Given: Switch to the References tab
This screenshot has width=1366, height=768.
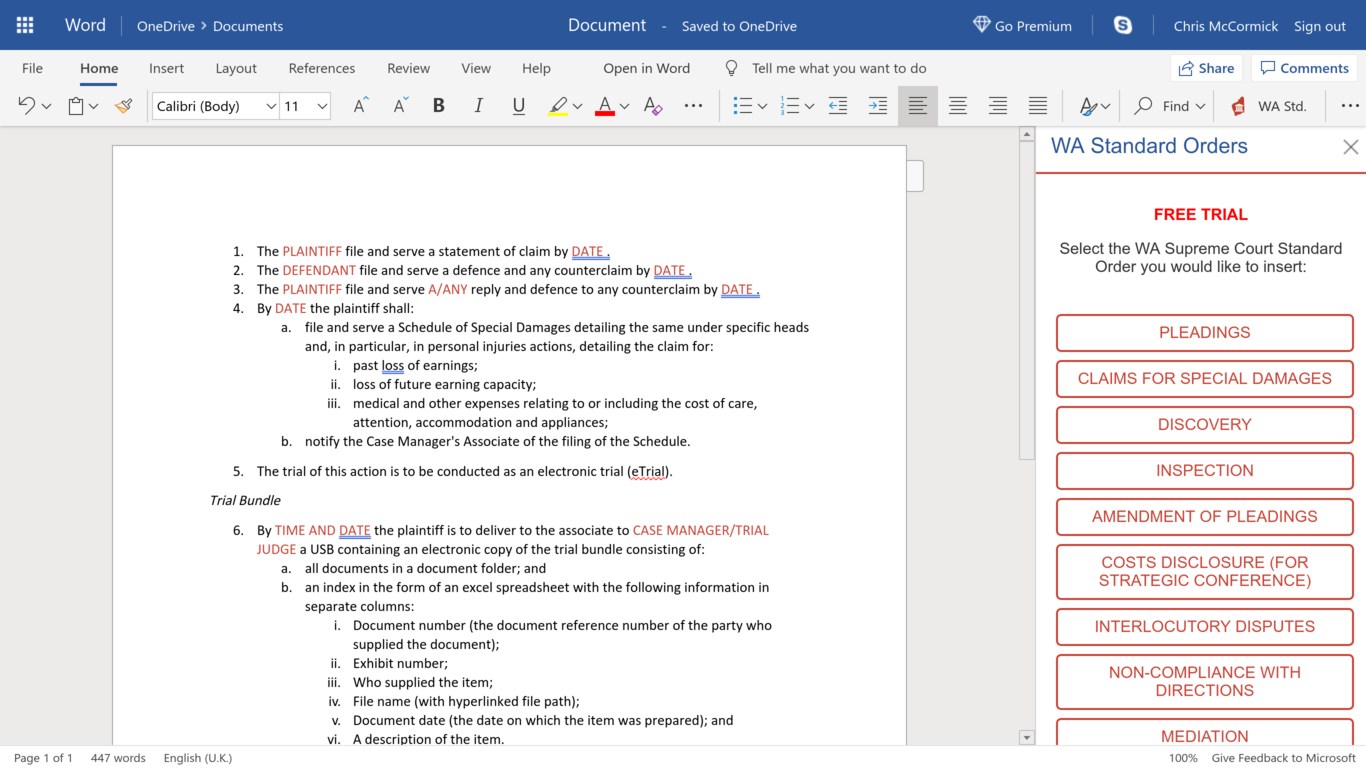Looking at the screenshot, I should pos(322,68).
